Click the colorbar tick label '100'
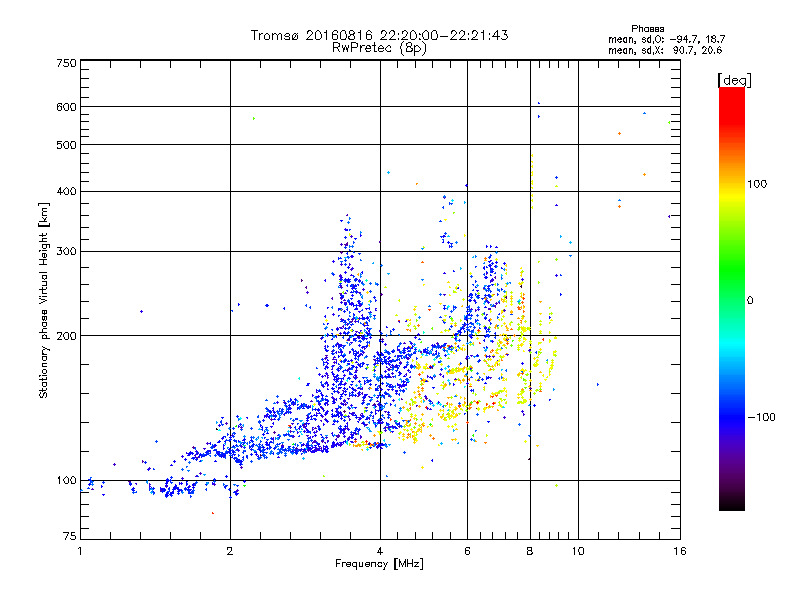 (x=757, y=184)
